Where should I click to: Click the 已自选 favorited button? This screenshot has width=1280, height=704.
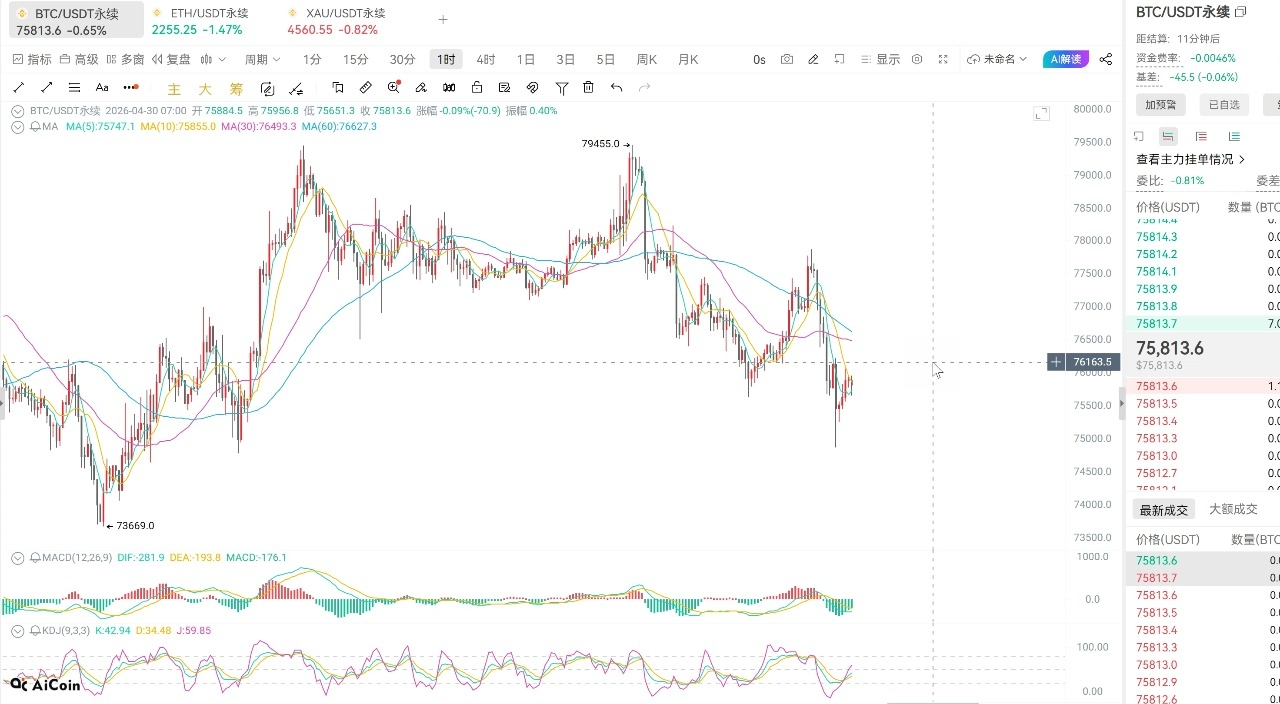coord(1224,104)
